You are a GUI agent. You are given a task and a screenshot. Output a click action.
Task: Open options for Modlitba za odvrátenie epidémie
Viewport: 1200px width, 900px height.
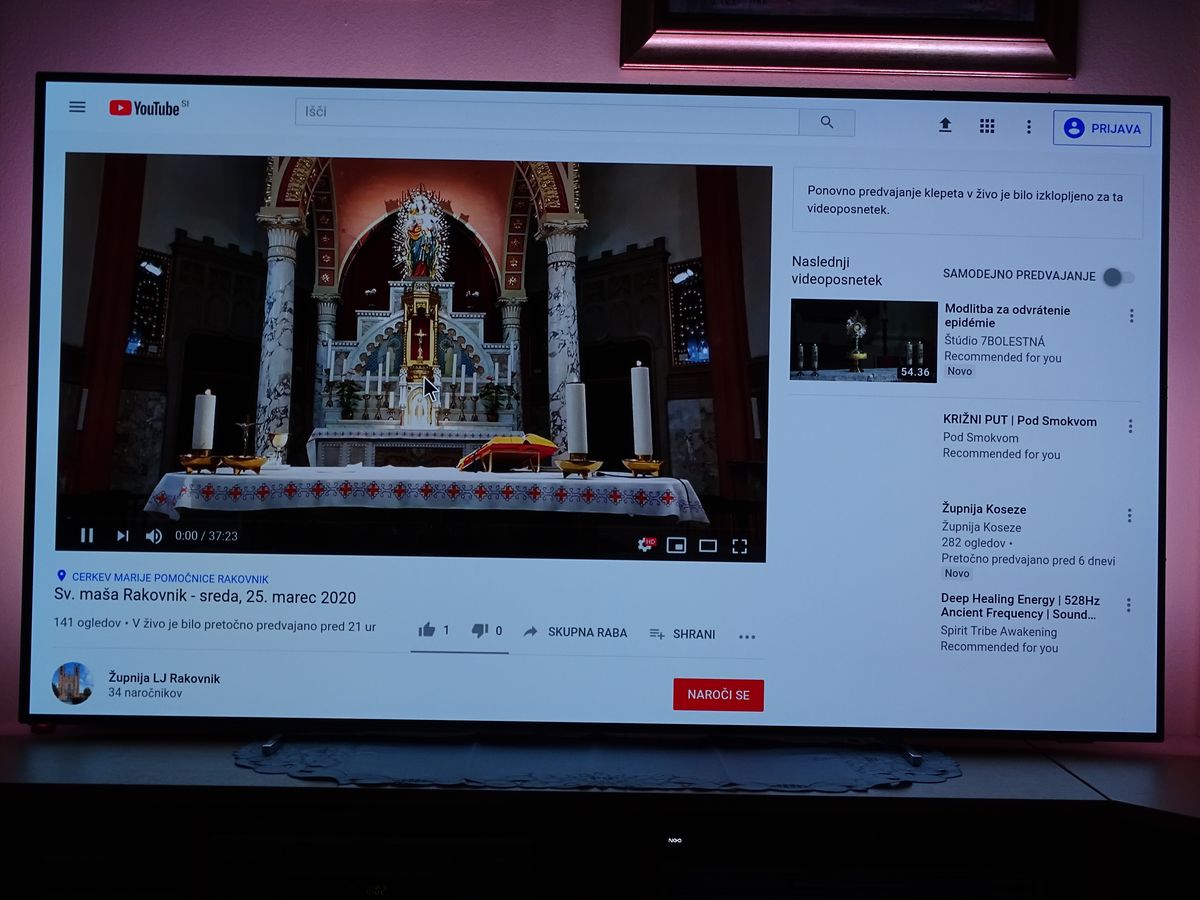click(x=1131, y=316)
